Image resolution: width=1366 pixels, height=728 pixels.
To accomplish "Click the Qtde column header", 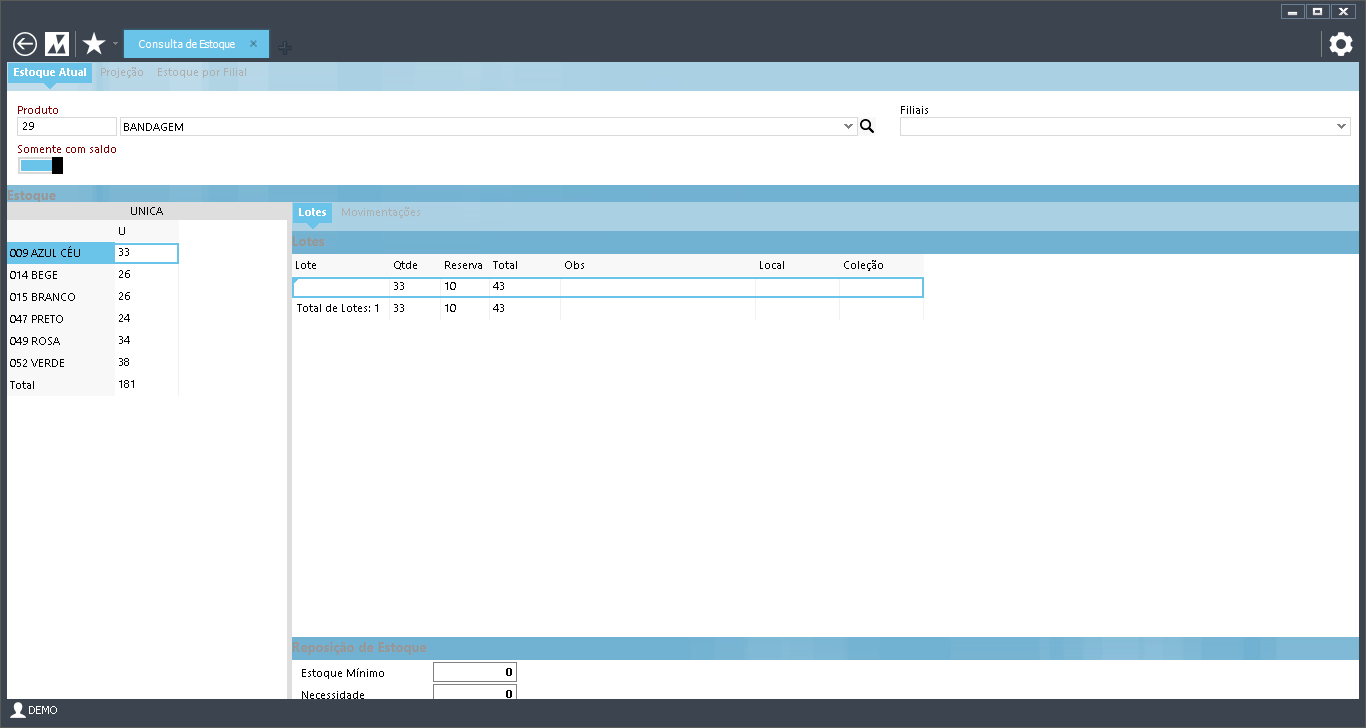I will (405, 266).
